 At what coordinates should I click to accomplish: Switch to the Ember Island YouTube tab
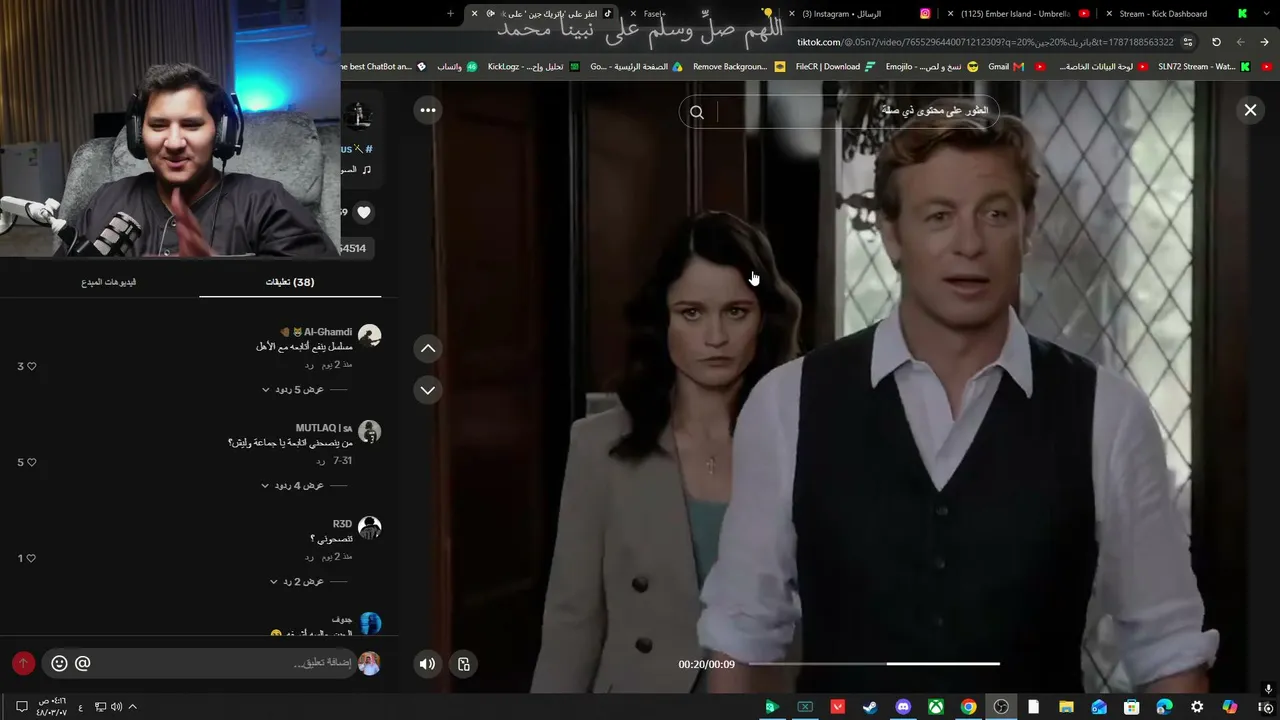coord(1017,14)
